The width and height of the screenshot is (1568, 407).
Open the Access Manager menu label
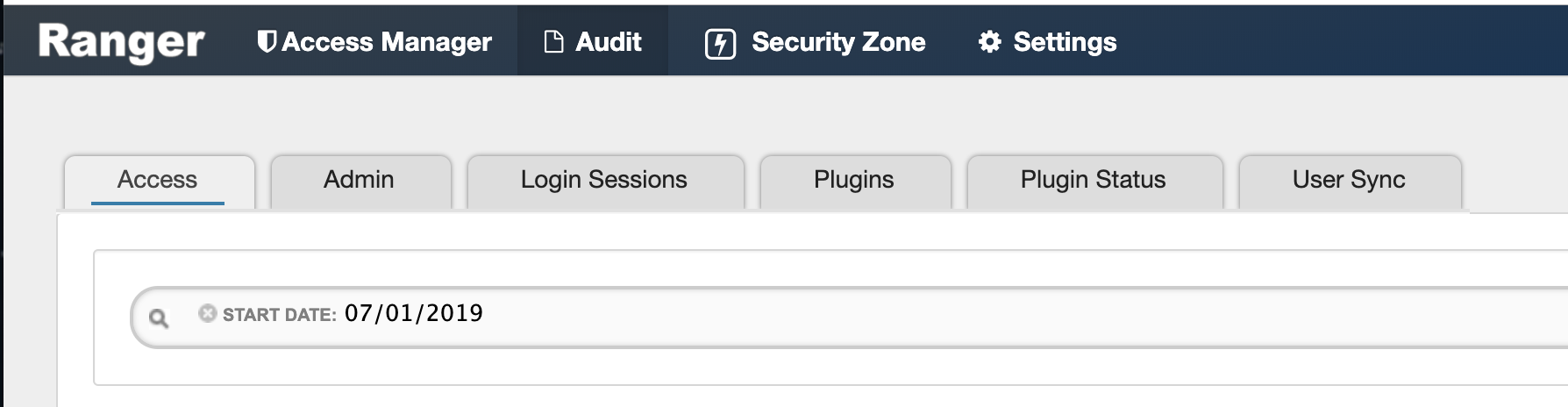387,42
